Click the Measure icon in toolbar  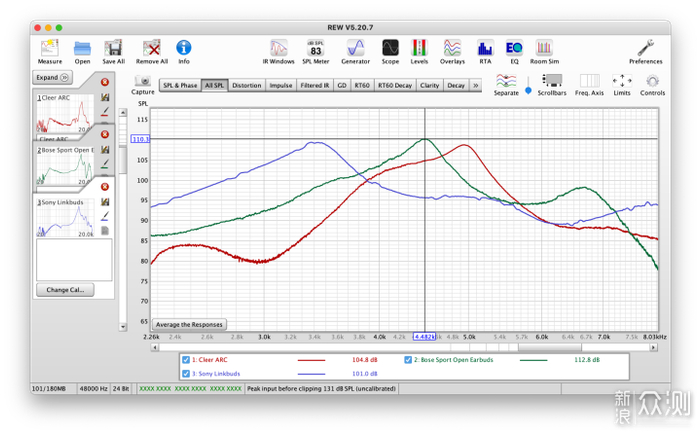click(x=50, y=47)
